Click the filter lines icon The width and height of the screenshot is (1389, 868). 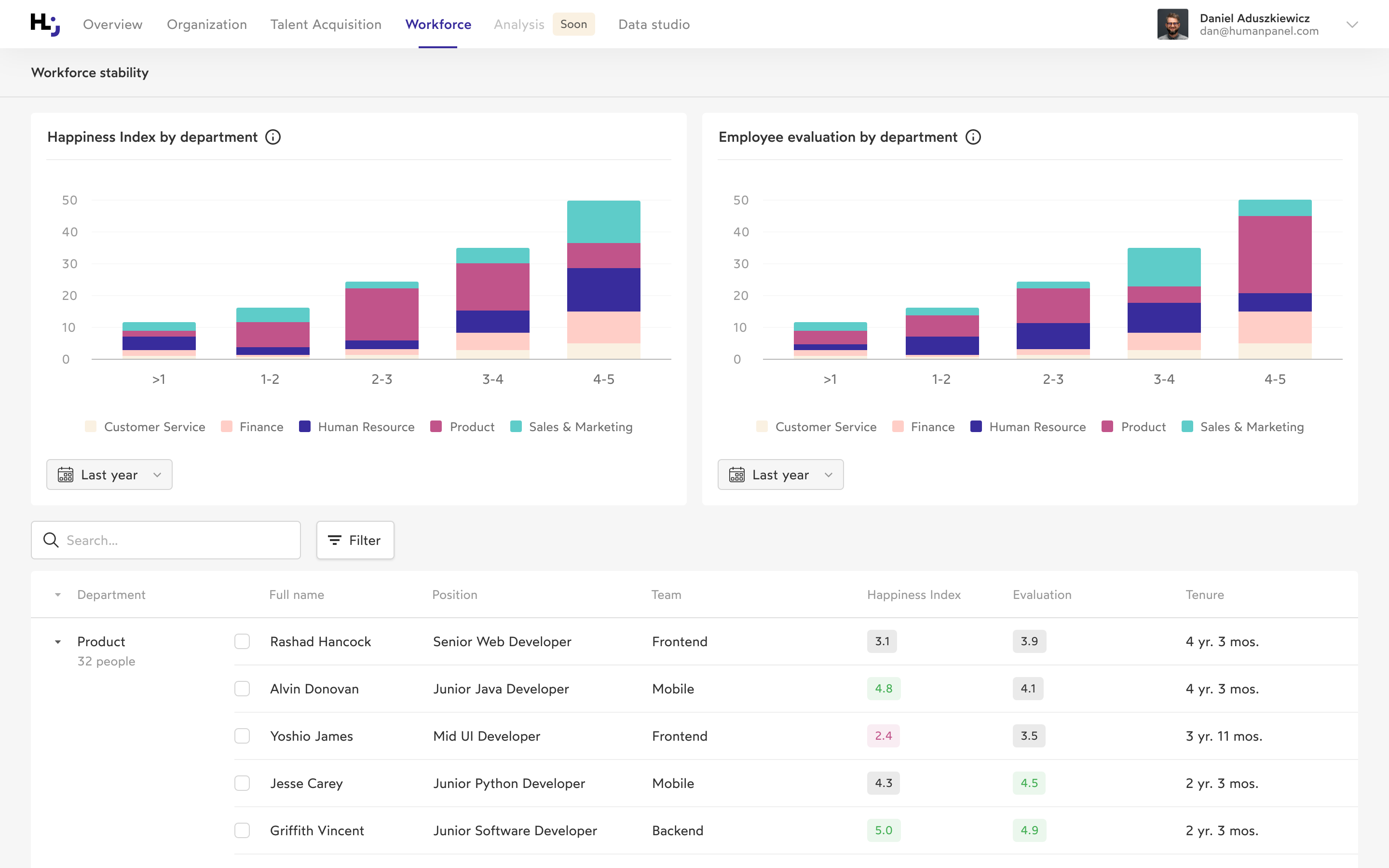click(x=334, y=540)
